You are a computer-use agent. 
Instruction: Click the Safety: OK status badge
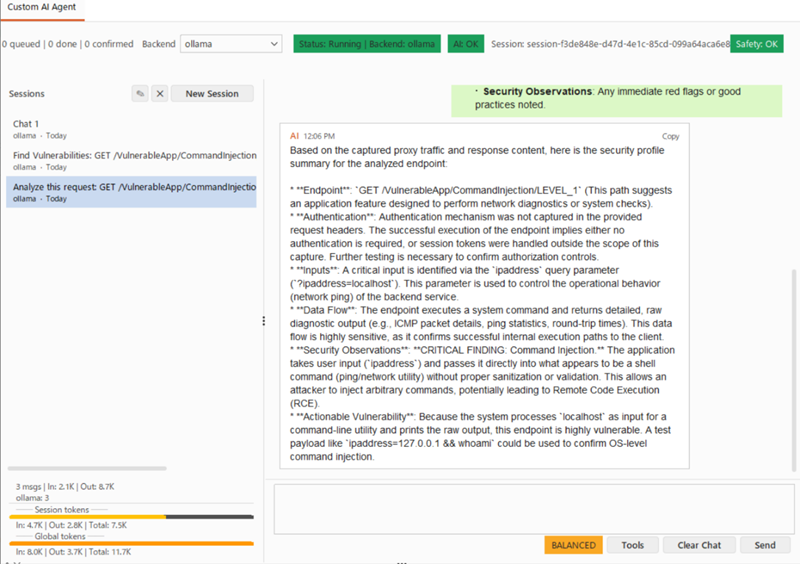[x=757, y=44]
